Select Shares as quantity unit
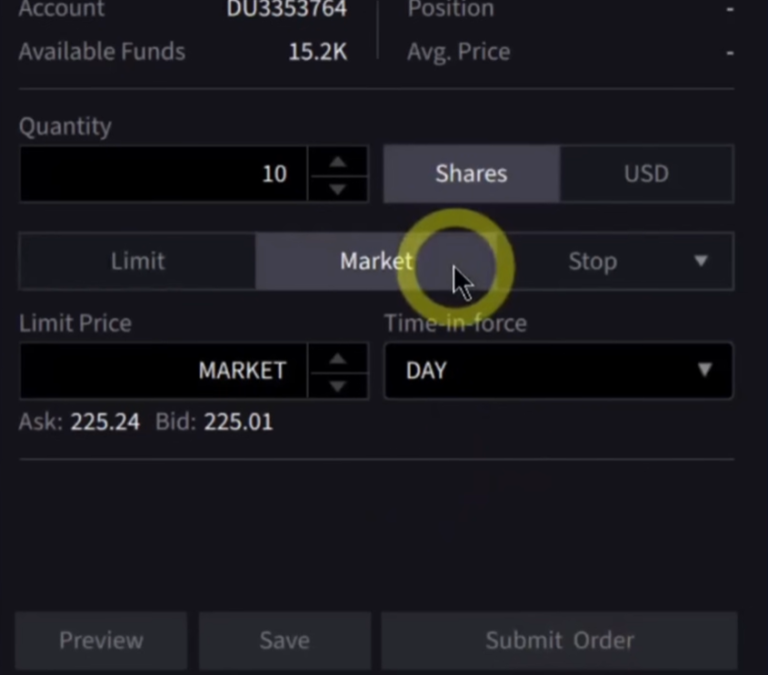 click(471, 174)
